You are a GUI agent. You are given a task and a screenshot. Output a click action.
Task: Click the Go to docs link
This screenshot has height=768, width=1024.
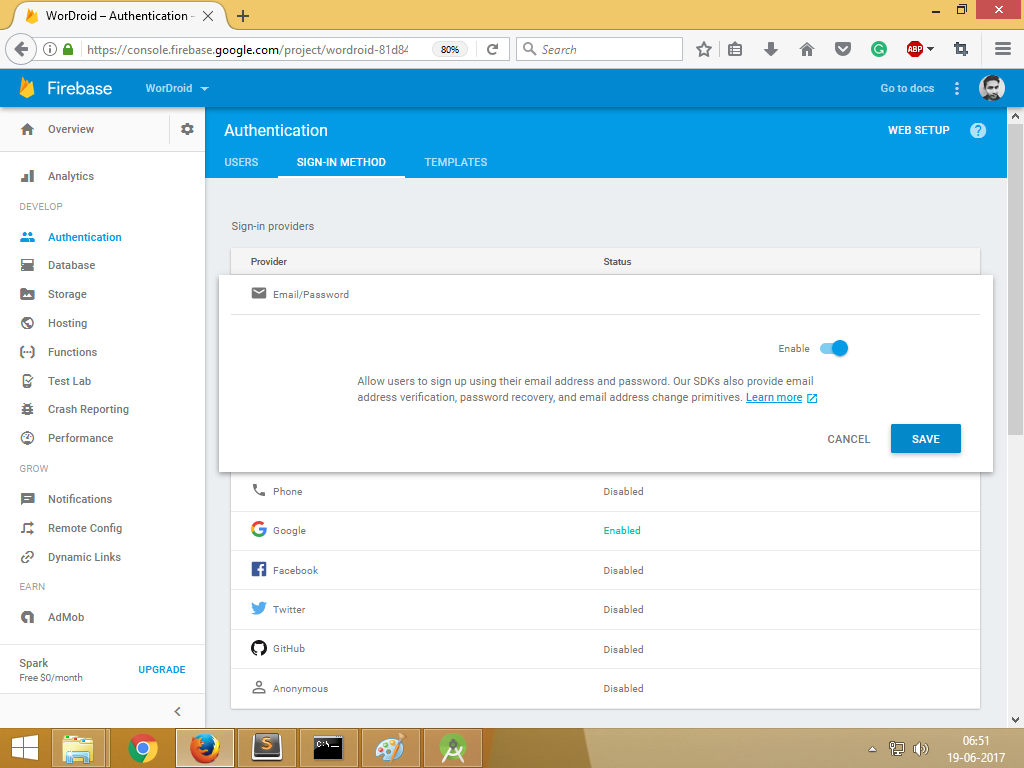click(907, 88)
